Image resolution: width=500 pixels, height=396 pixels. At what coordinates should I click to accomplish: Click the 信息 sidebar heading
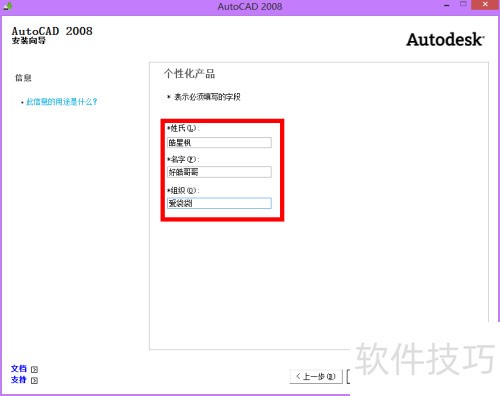pos(23,78)
